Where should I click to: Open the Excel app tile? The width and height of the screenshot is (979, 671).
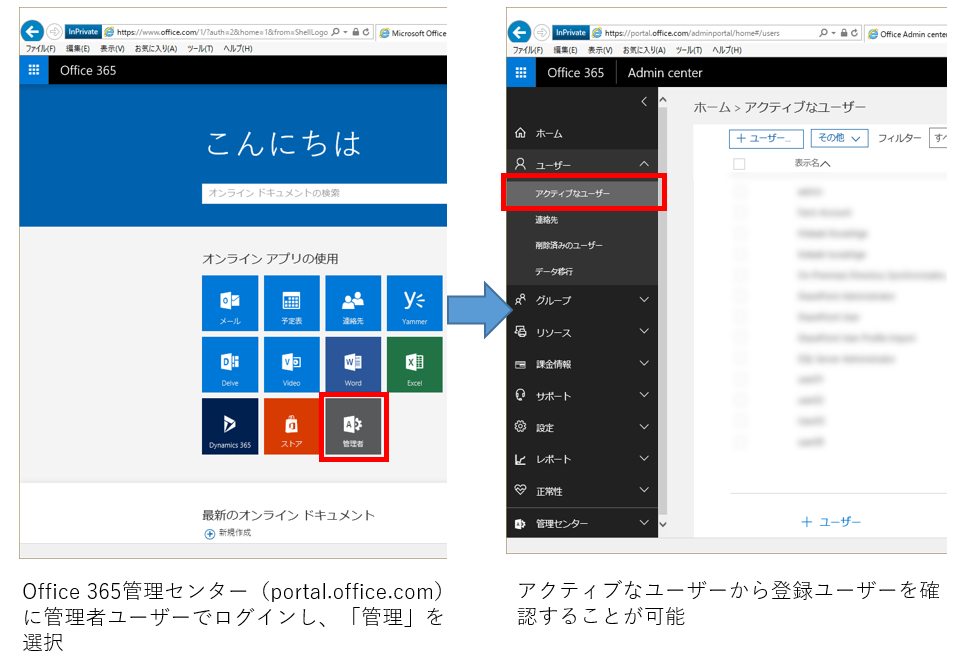(x=415, y=365)
